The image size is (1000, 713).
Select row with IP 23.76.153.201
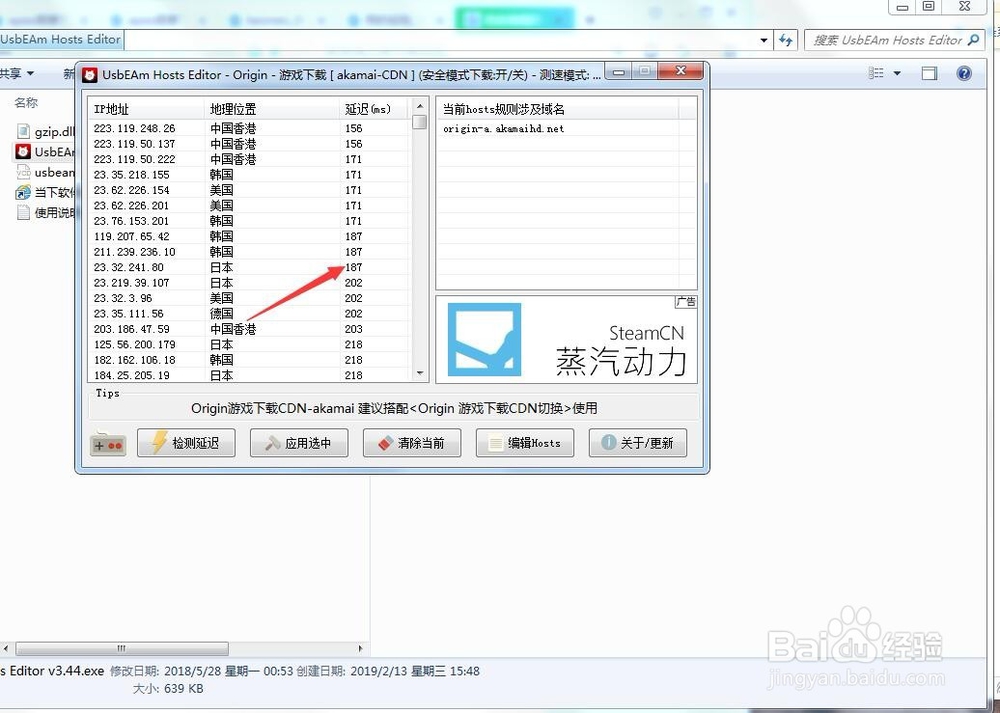tap(249, 221)
